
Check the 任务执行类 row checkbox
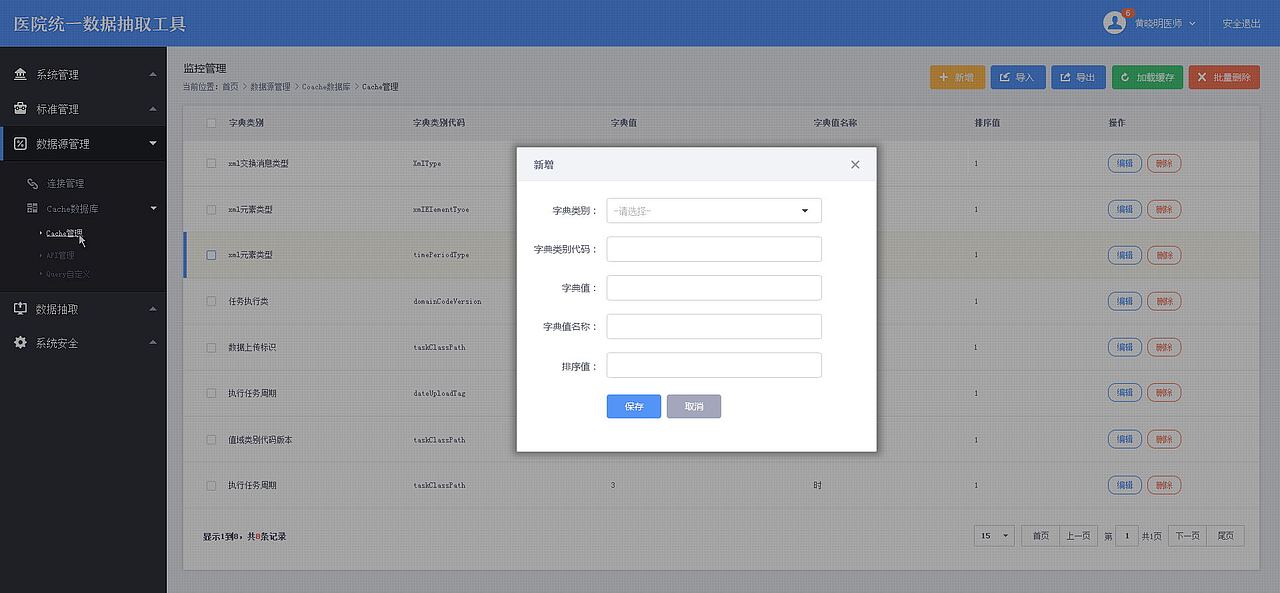click(211, 301)
